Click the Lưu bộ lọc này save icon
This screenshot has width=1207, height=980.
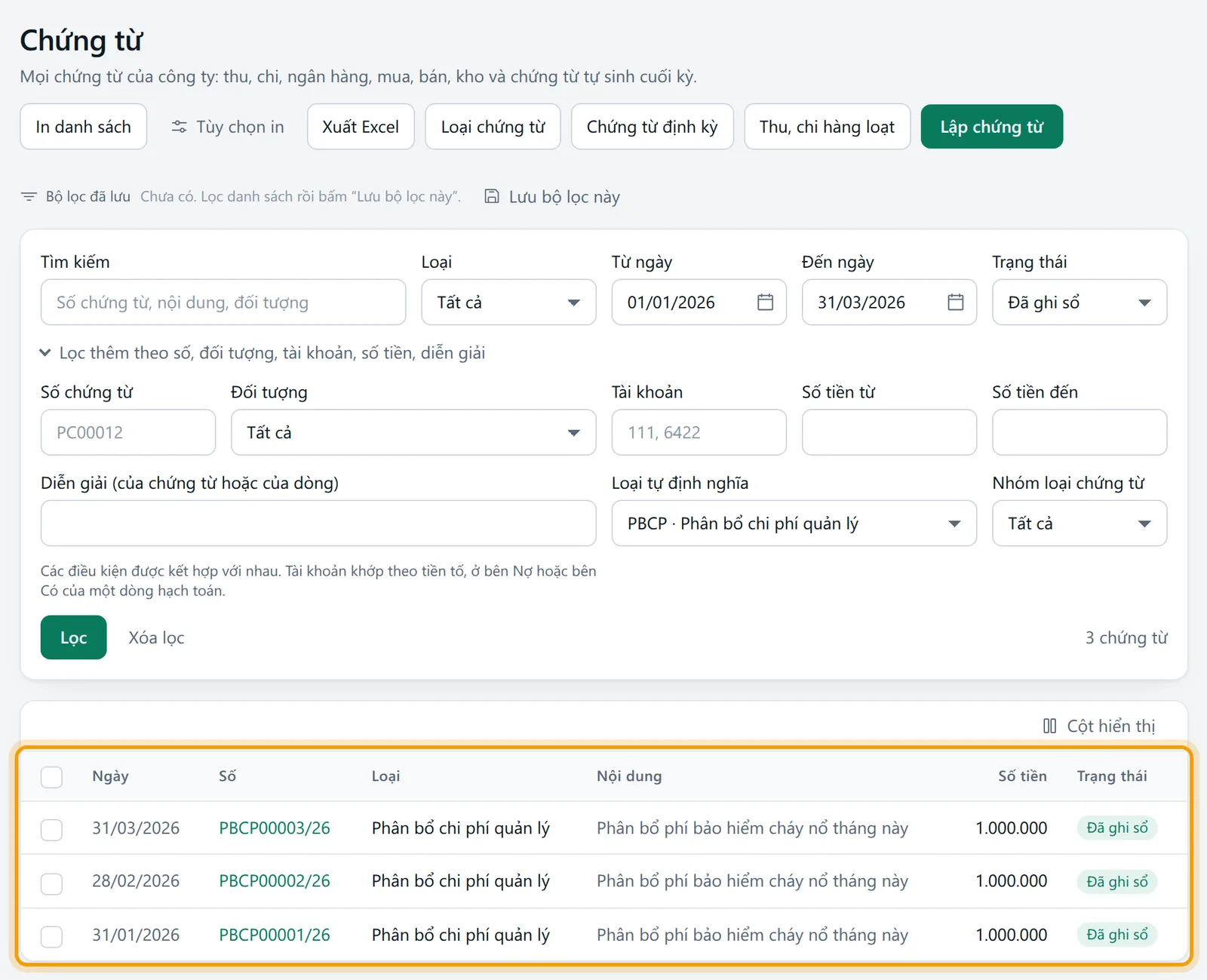click(x=492, y=197)
